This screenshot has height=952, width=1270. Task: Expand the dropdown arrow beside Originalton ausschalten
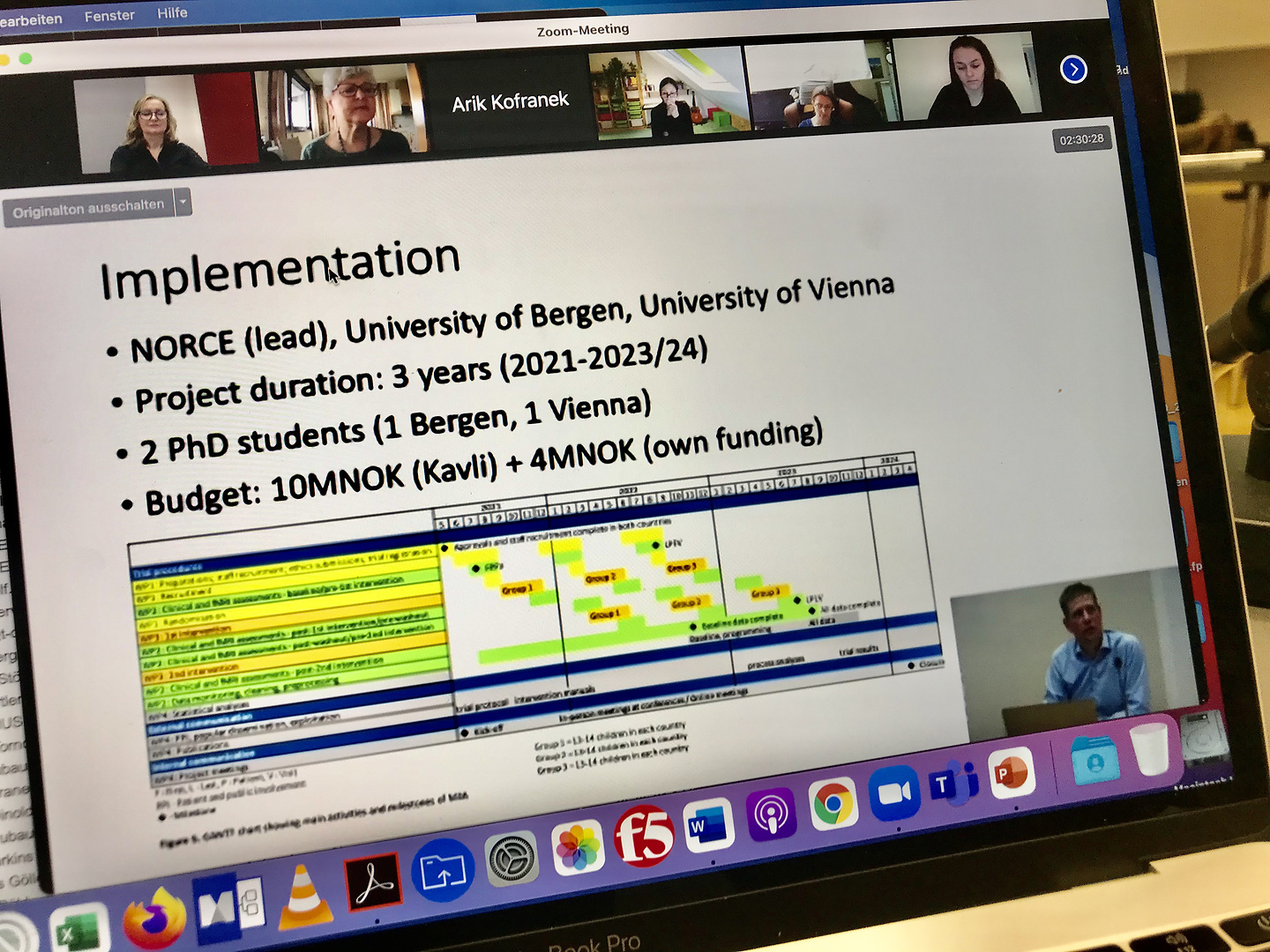[x=183, y=203]
